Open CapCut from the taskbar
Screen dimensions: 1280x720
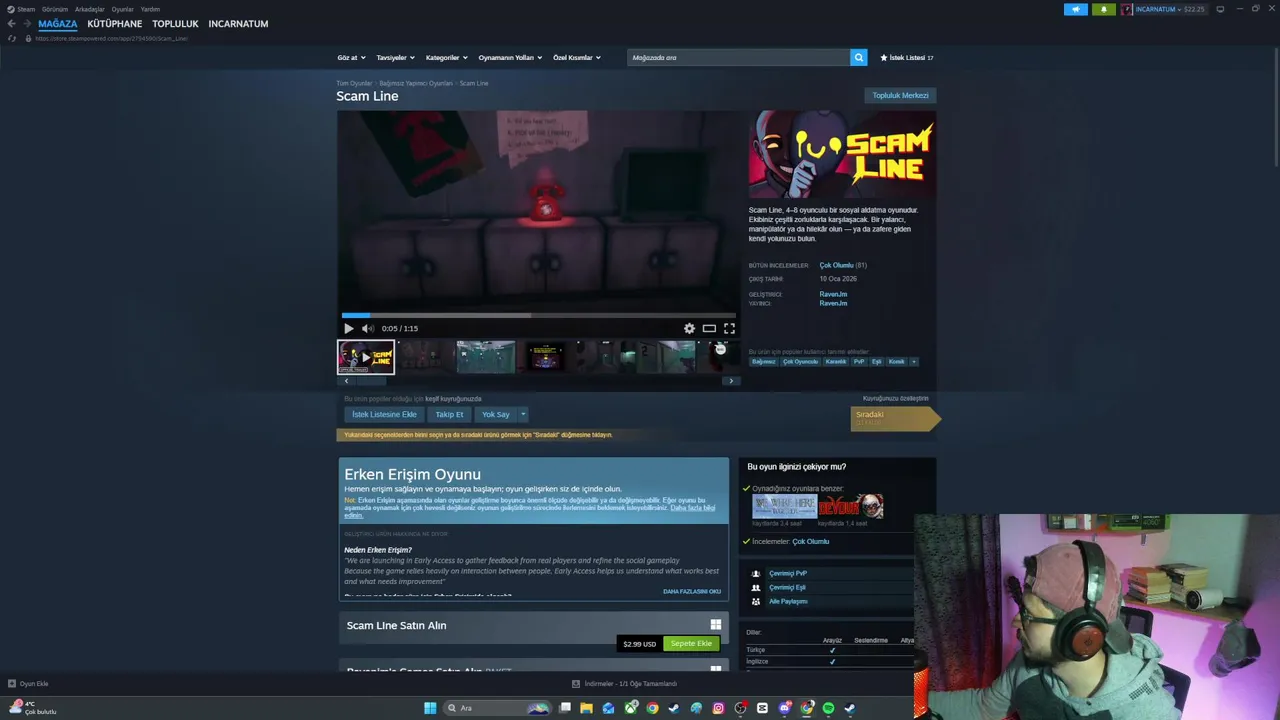(762, 708)
